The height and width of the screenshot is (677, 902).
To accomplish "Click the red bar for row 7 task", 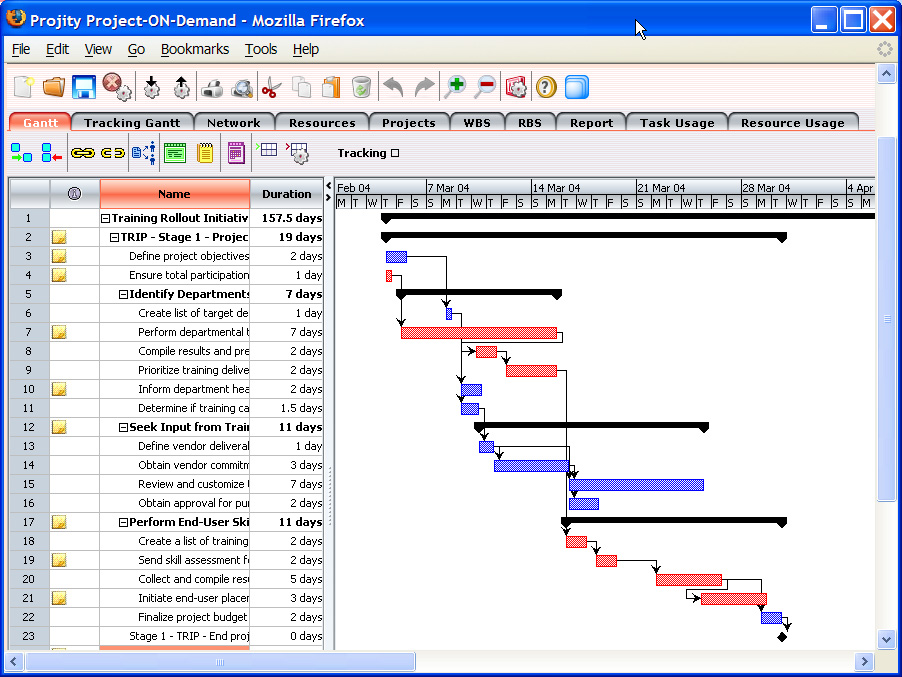I will (x=479, y=333).
